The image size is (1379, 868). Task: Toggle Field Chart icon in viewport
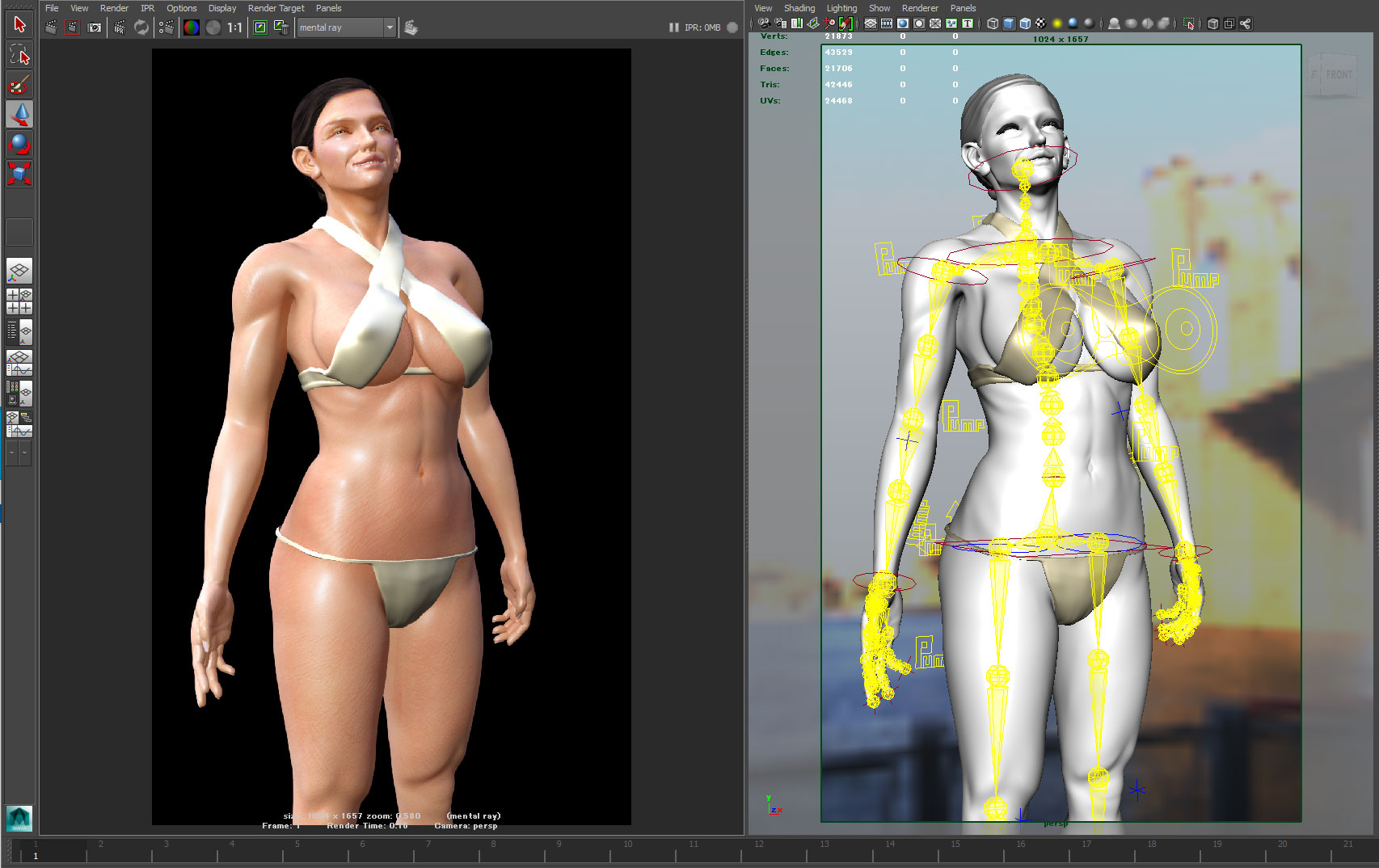pyautogui.click(x=935, y=23)
